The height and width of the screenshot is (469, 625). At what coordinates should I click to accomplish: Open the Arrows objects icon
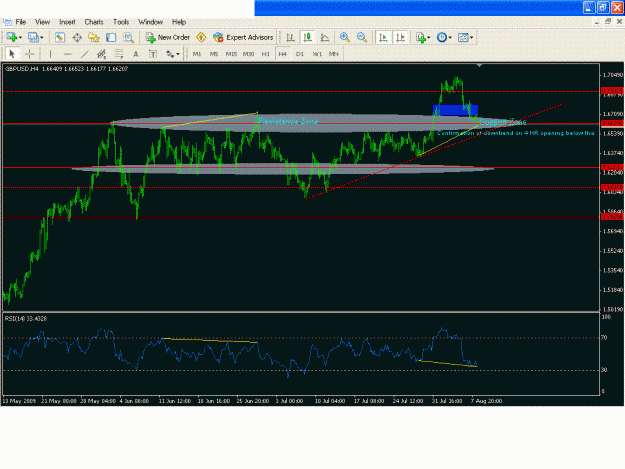170,54
